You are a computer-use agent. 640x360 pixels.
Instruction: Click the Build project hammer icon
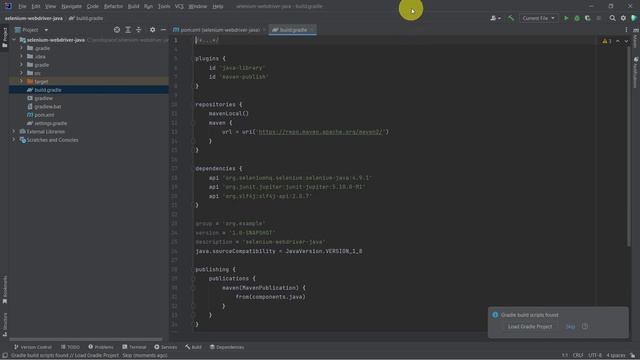click(x=511, y=18)
